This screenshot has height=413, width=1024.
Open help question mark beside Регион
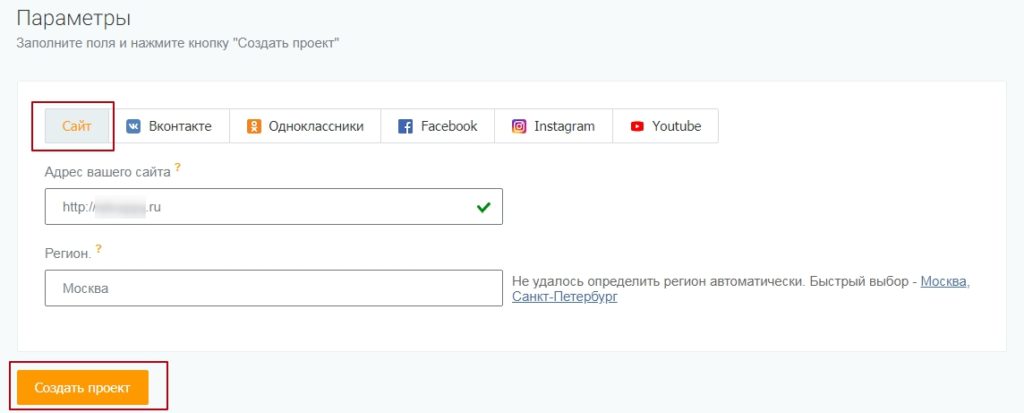(x=100, y=251)
